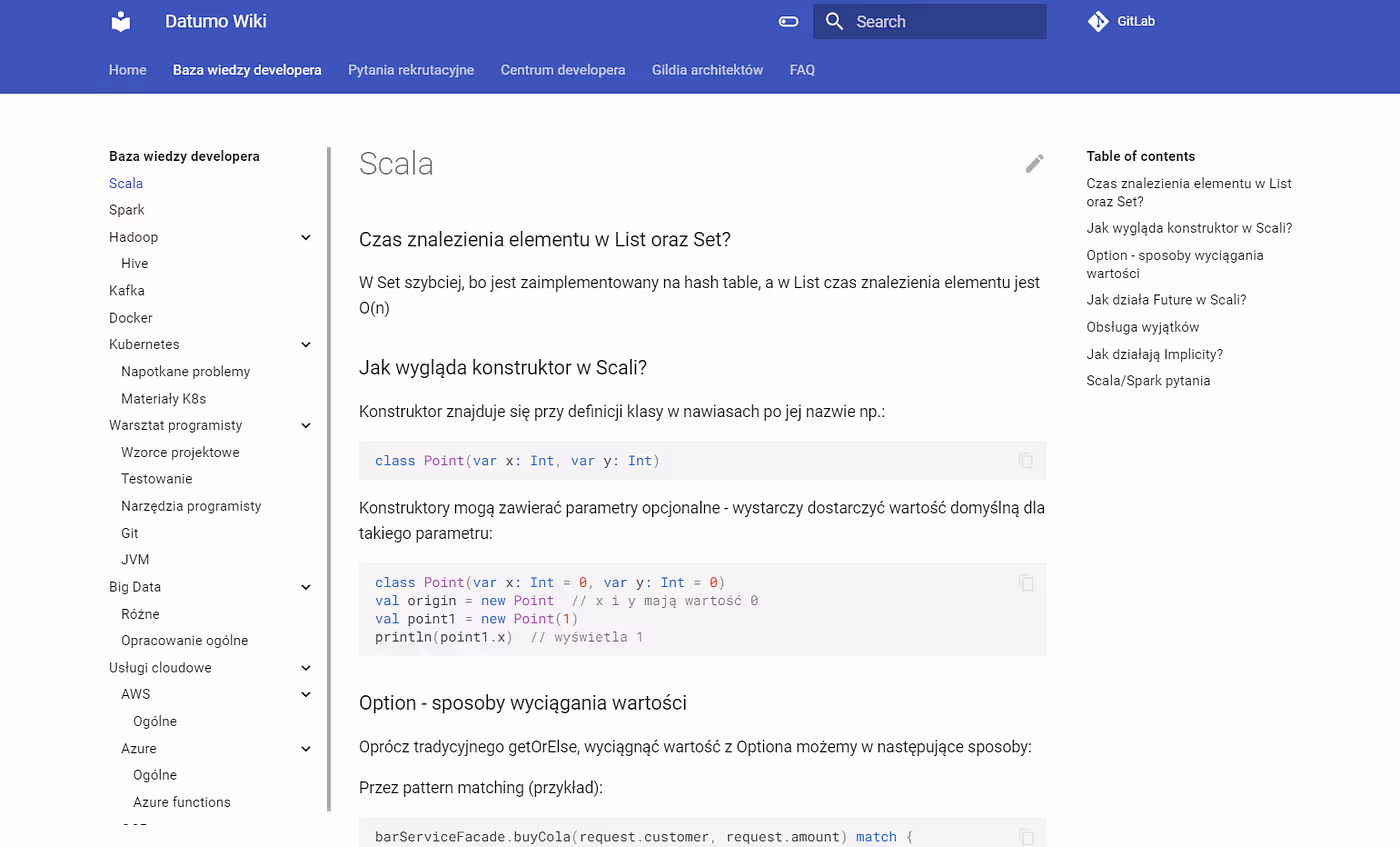The height and width of the screenshot is (847, 1400).
Task: Open the Gildia architektów tab
Action: coord(707,70)
